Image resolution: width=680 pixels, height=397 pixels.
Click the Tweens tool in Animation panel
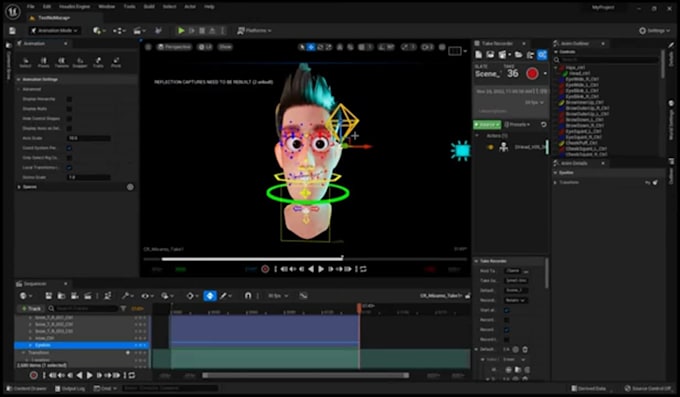(62, 62)
